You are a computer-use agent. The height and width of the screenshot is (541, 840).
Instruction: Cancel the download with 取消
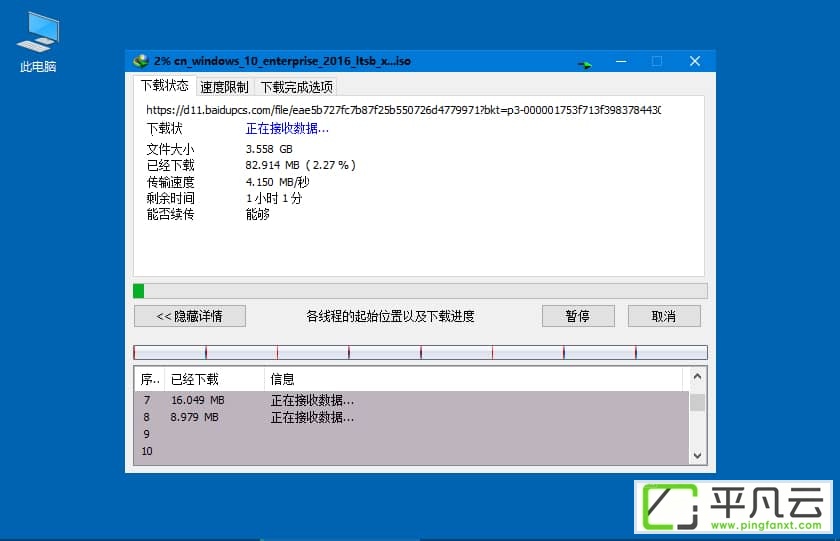click(x=664, y=316)
